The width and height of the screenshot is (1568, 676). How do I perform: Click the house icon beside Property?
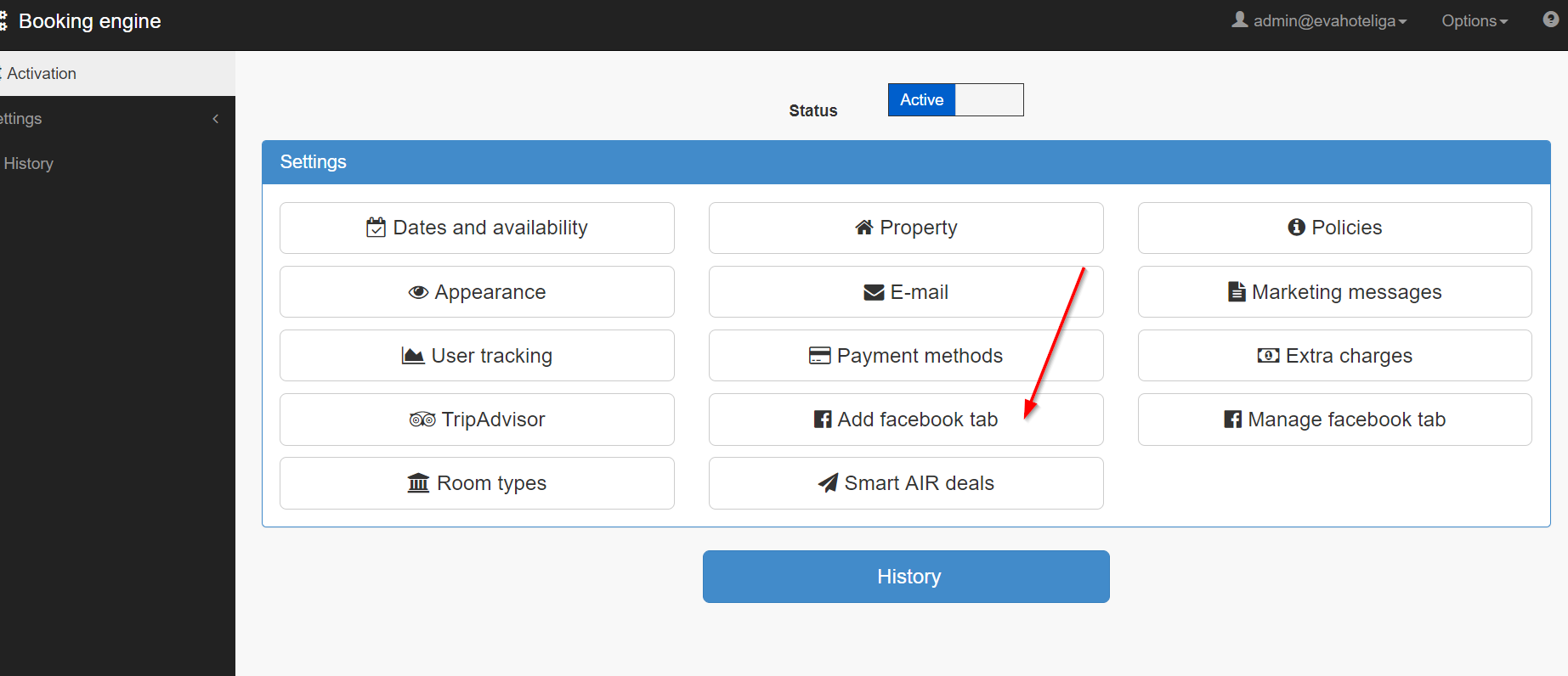[x=864, y=227]
